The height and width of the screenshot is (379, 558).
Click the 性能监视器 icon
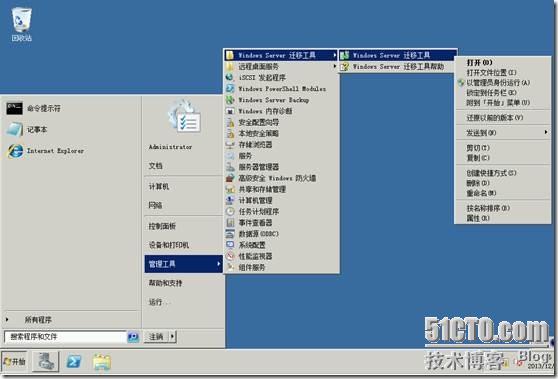point(230,256)
